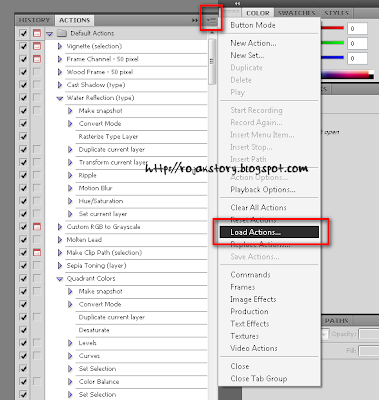Expand the Hue/Saturation step
This screenshot has height=400, width=379.
click(x=70, y=201)
